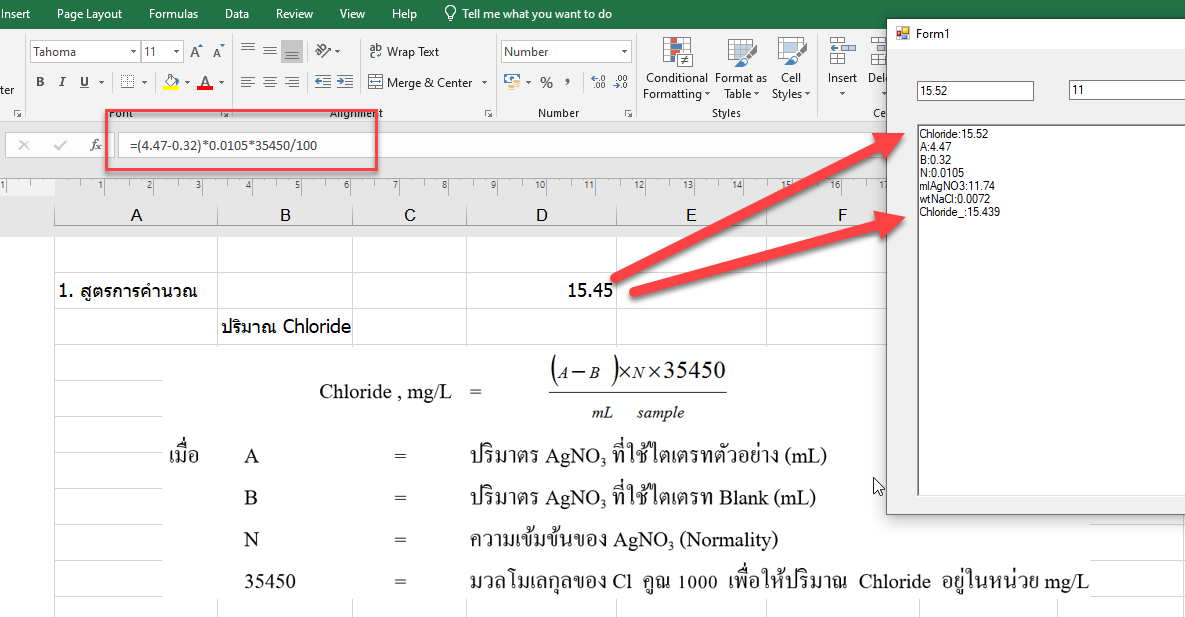Open the Review tab
This screenshot has height=617, width=1185.
294,14
